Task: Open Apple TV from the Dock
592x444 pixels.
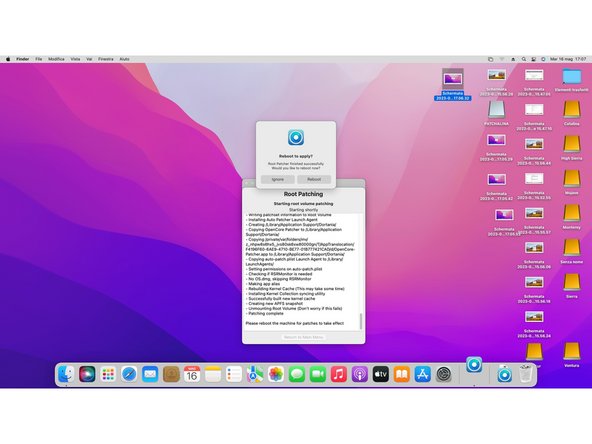Action: pyautogui.click(x=381, y=374)
